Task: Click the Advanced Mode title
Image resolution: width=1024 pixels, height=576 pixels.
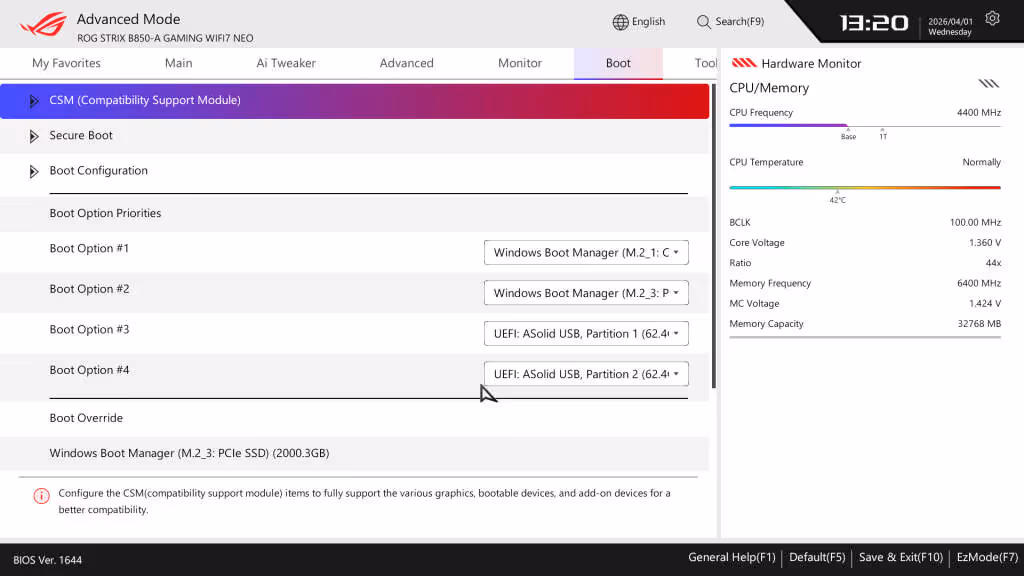Action: pyautogui.click(x=128, y=19)
